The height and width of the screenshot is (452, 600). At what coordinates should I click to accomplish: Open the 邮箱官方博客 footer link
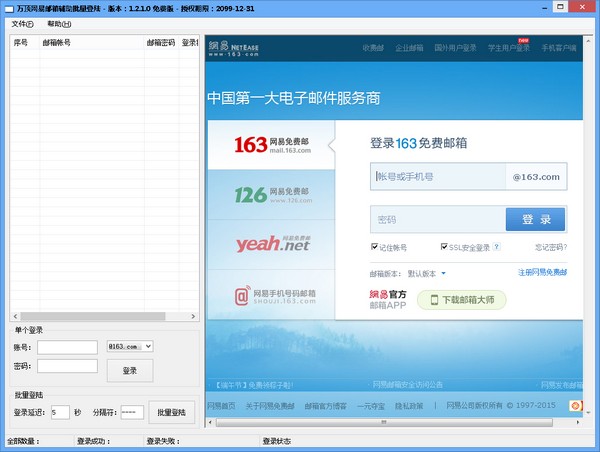coord(326,406)
